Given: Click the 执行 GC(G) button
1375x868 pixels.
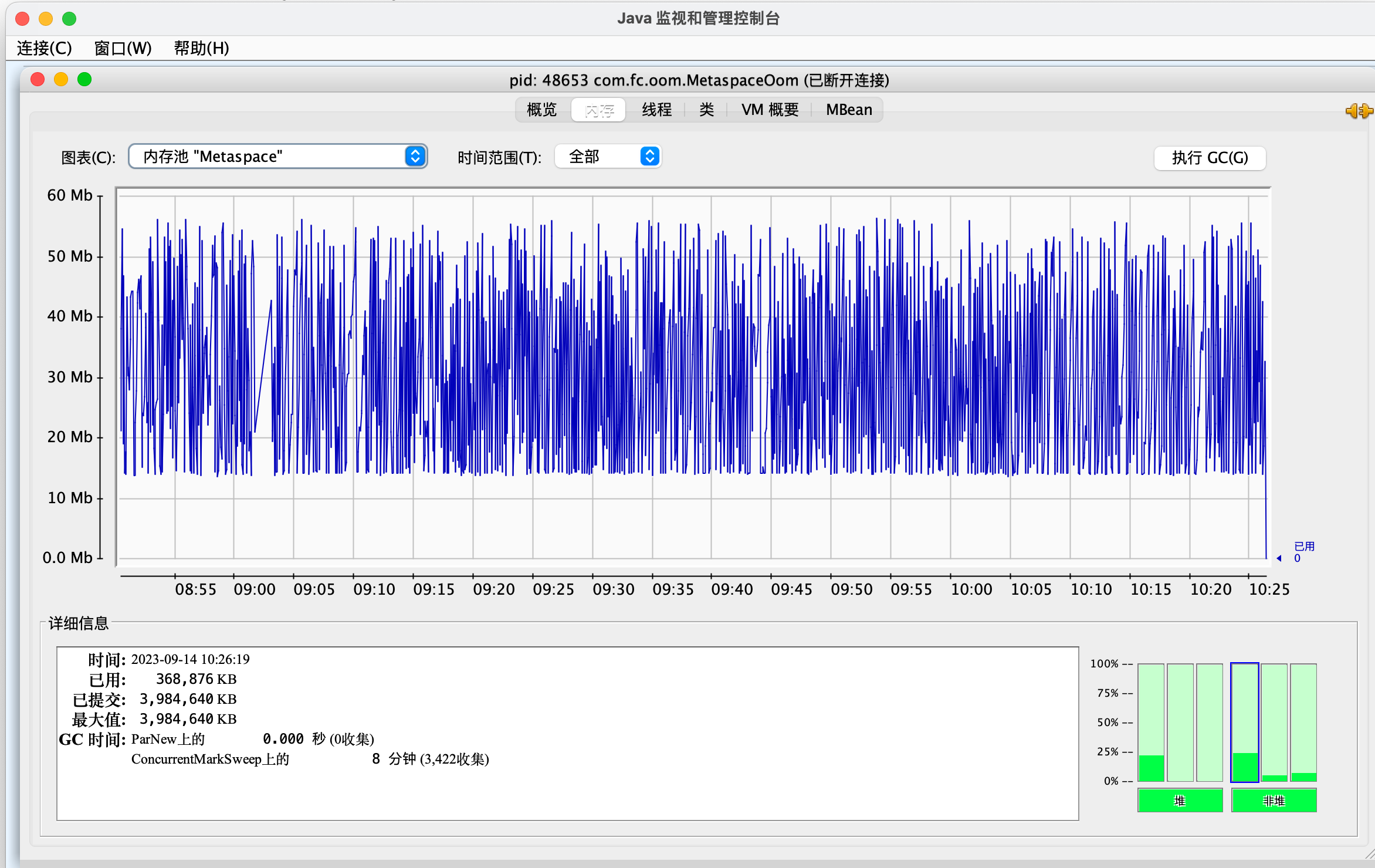Looking at the screenshot, I should 1210,158.
